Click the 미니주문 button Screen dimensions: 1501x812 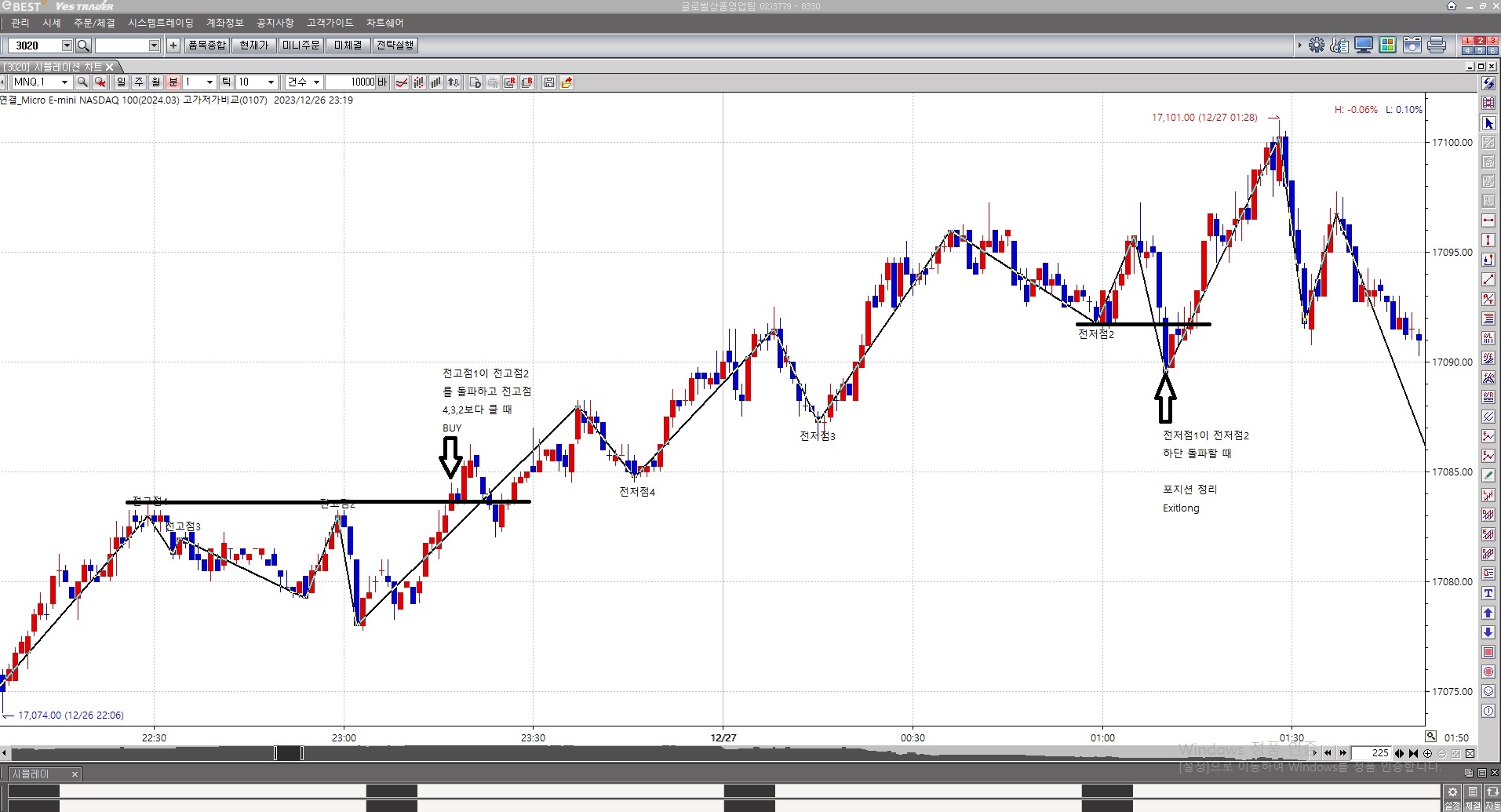pos(301,46)
